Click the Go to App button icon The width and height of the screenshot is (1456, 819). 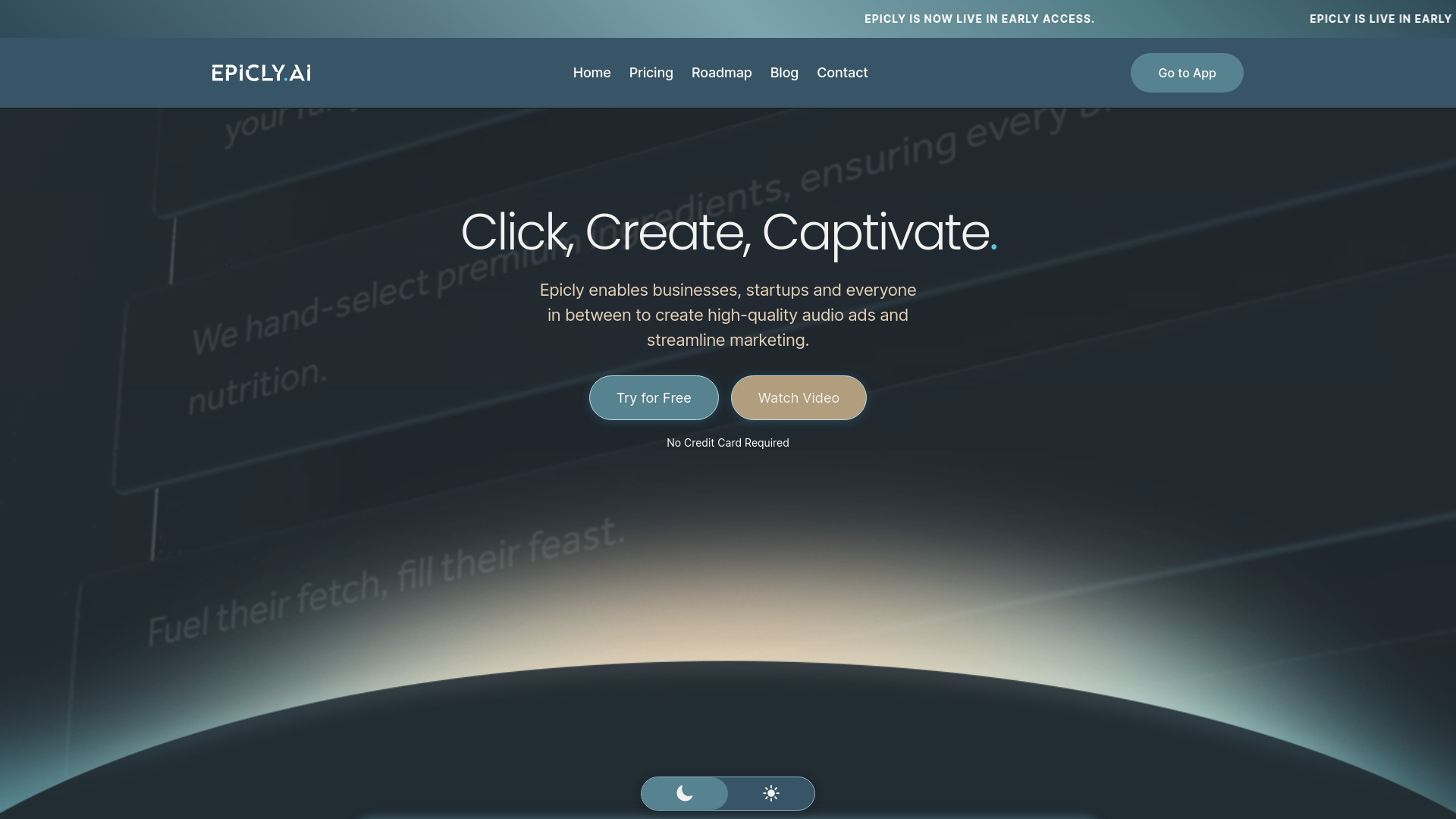1187,72
